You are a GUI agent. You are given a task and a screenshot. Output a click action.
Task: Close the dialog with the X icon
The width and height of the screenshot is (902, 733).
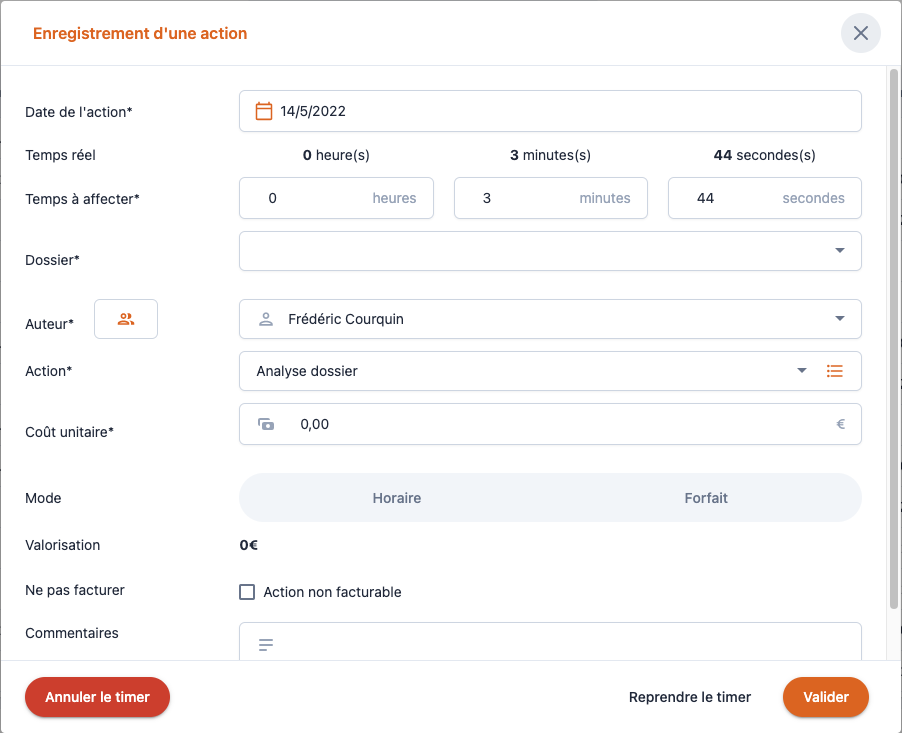click(860, 33)
